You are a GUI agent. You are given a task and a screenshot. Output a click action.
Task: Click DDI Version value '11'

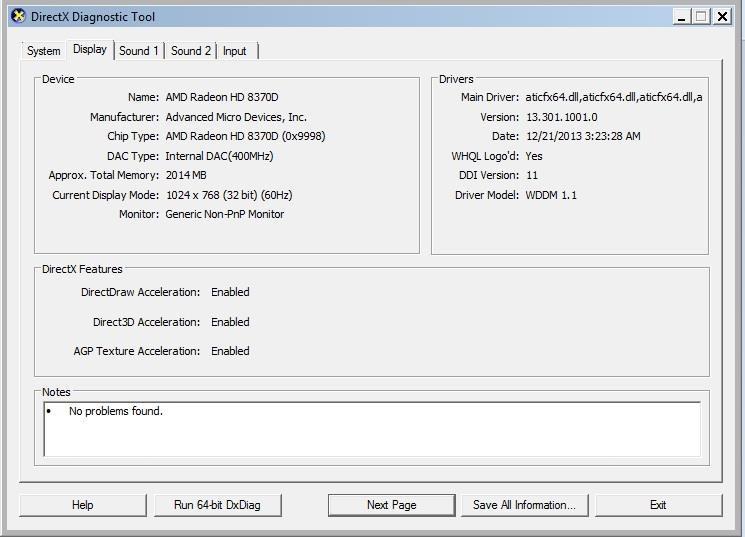(532, 175)
